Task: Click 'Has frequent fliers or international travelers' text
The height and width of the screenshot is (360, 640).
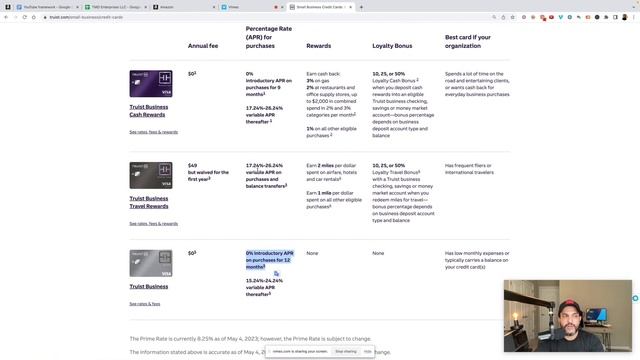Action: pos(469,169)
